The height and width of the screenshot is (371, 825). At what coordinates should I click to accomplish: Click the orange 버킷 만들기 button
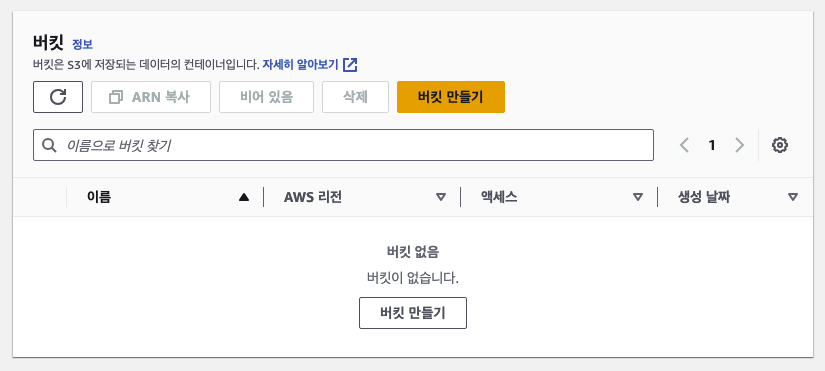click(451, 97)
